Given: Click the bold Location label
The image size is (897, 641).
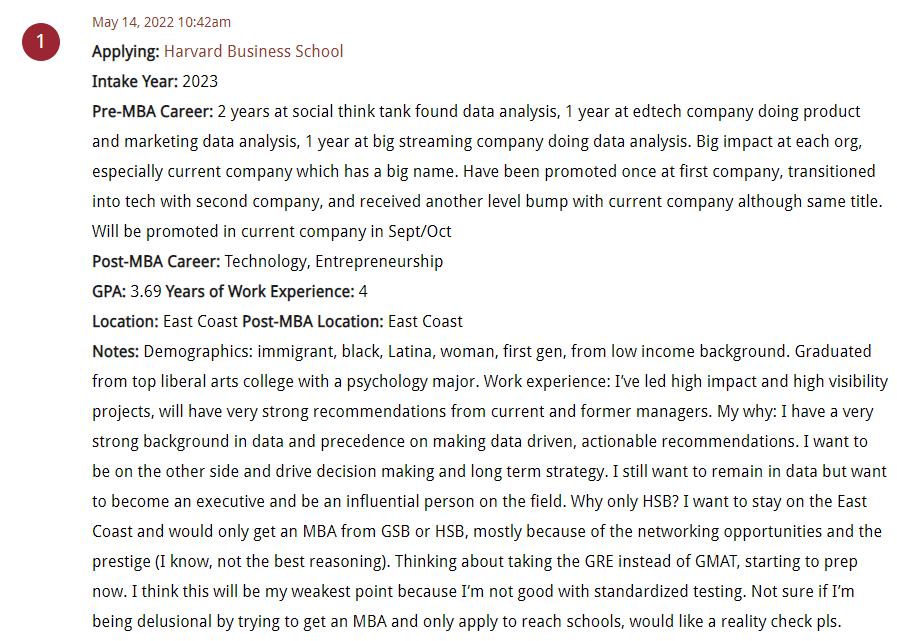Looking at the screenshot, I should [x=125, y=322].
